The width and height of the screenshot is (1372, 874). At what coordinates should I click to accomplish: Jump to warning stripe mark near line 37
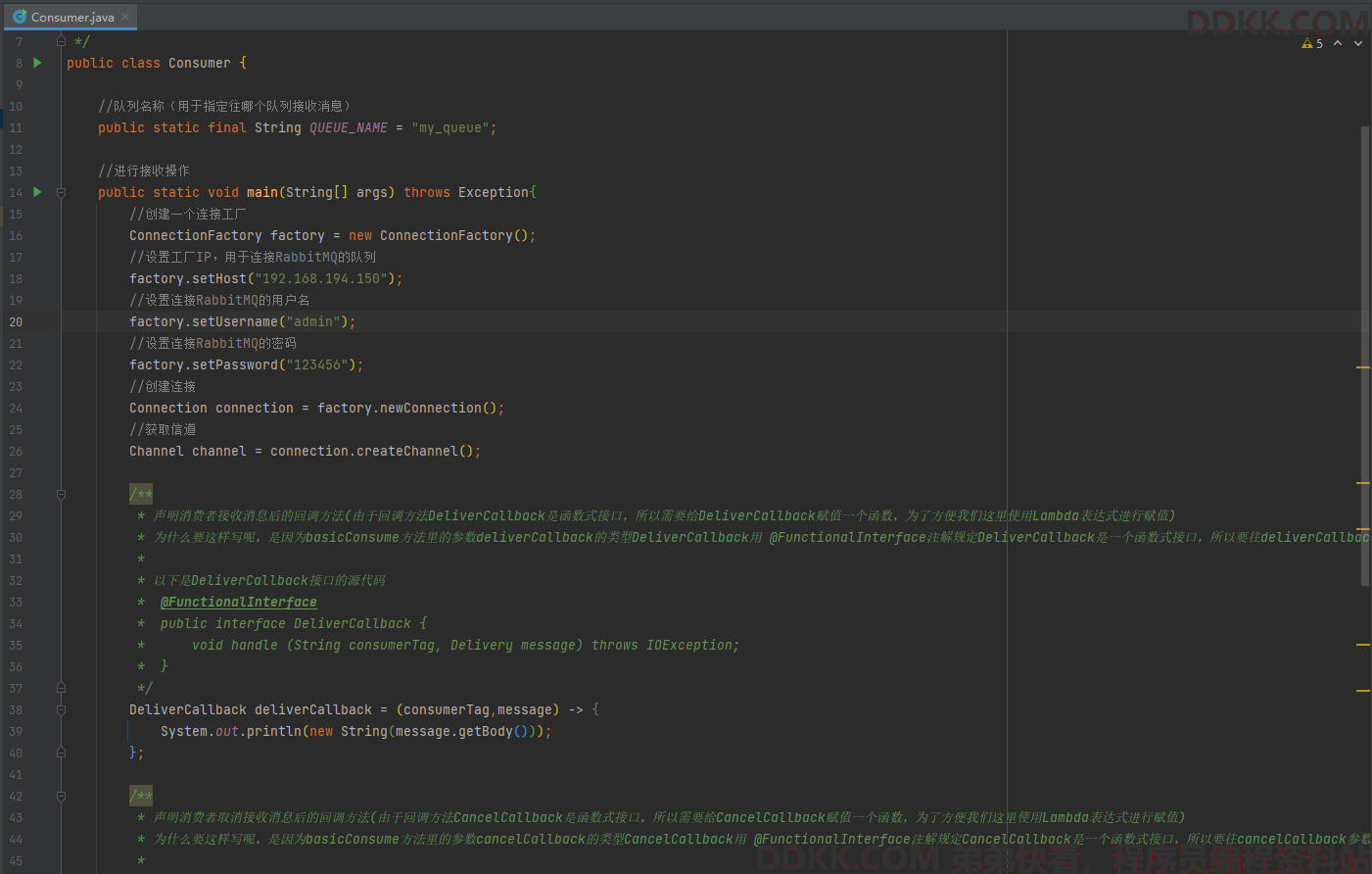coord(1362,691)
